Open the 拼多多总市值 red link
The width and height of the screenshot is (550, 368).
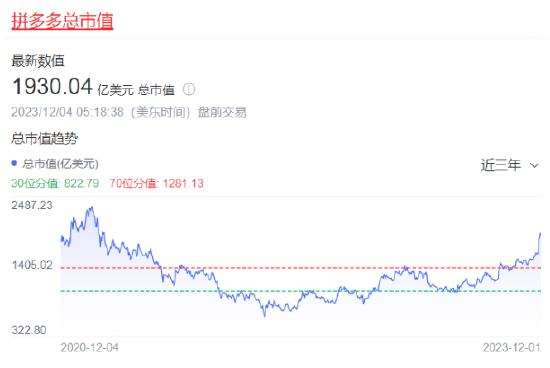tap(62, 21)
